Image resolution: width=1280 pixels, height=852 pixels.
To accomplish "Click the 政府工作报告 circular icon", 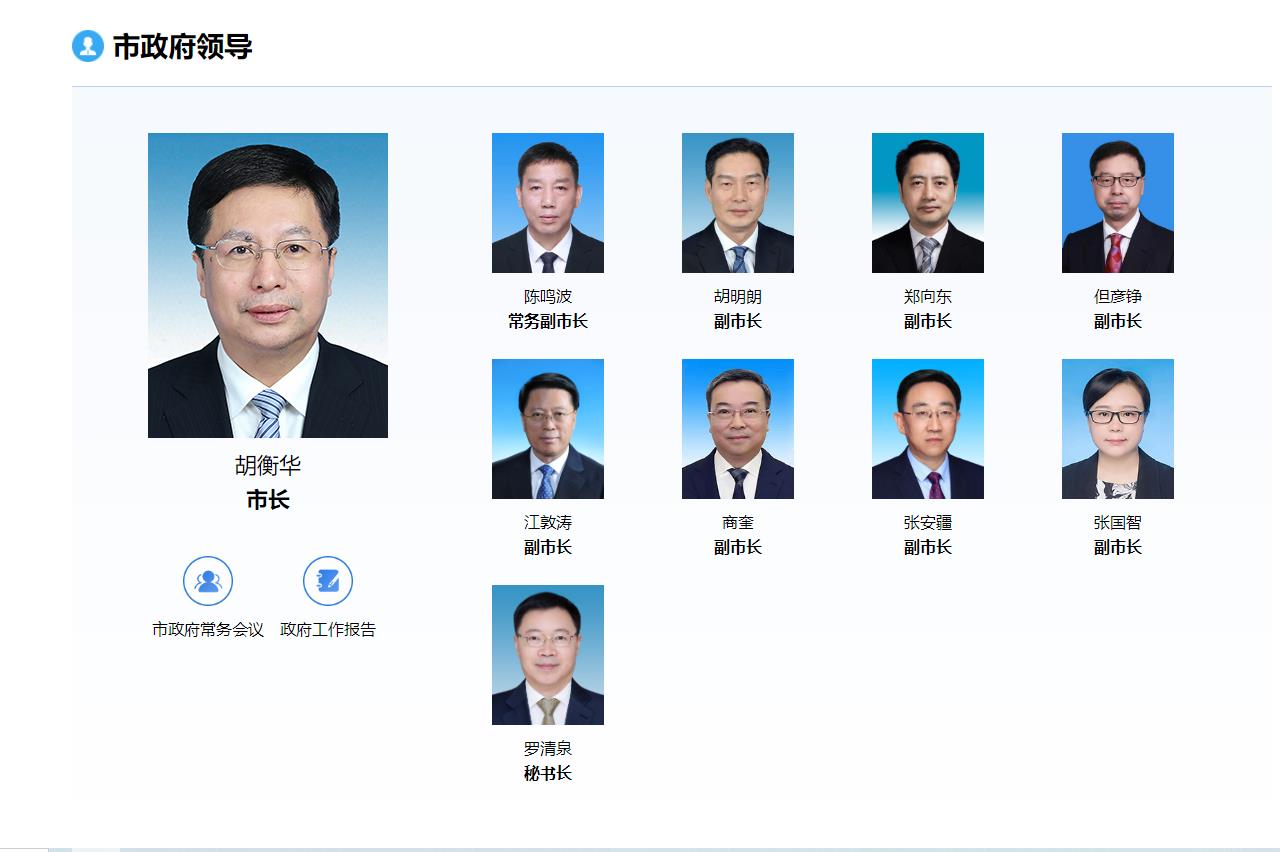I will coord(328,581).
